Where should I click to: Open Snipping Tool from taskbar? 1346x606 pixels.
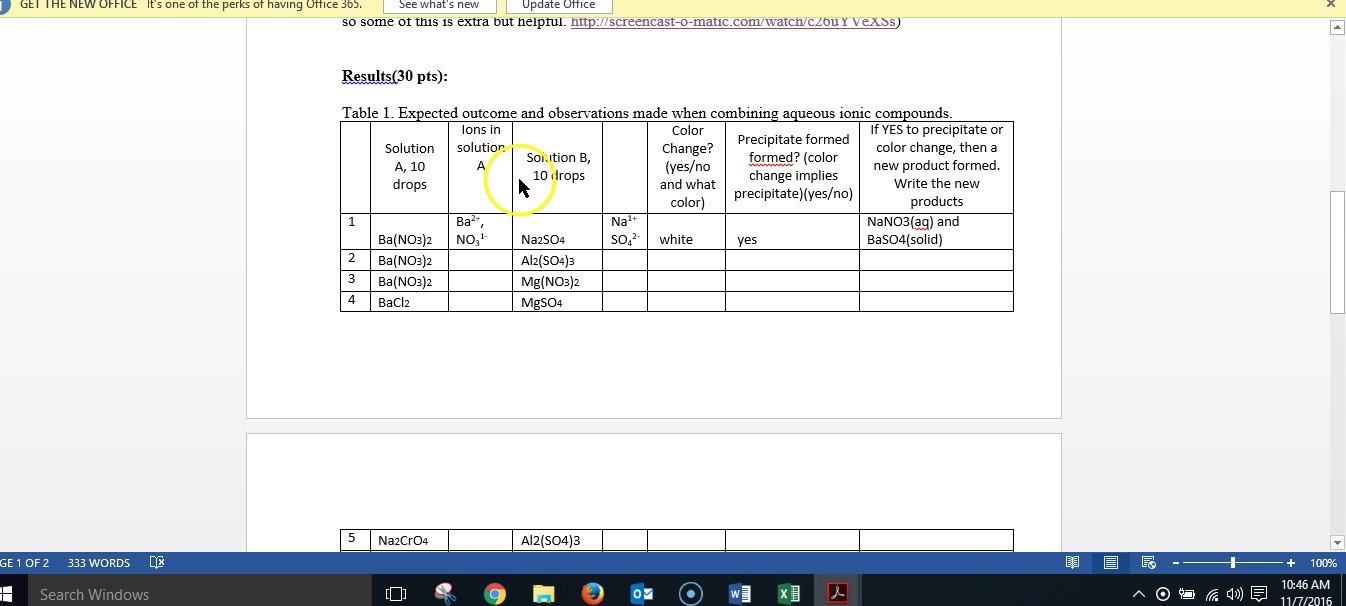(446, 594)
